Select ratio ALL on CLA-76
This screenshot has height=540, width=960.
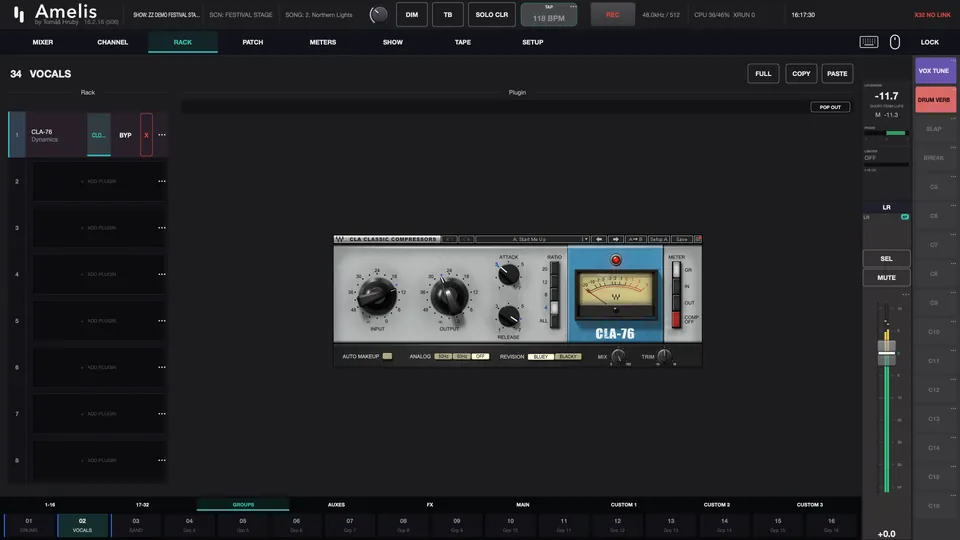(554, 321)
